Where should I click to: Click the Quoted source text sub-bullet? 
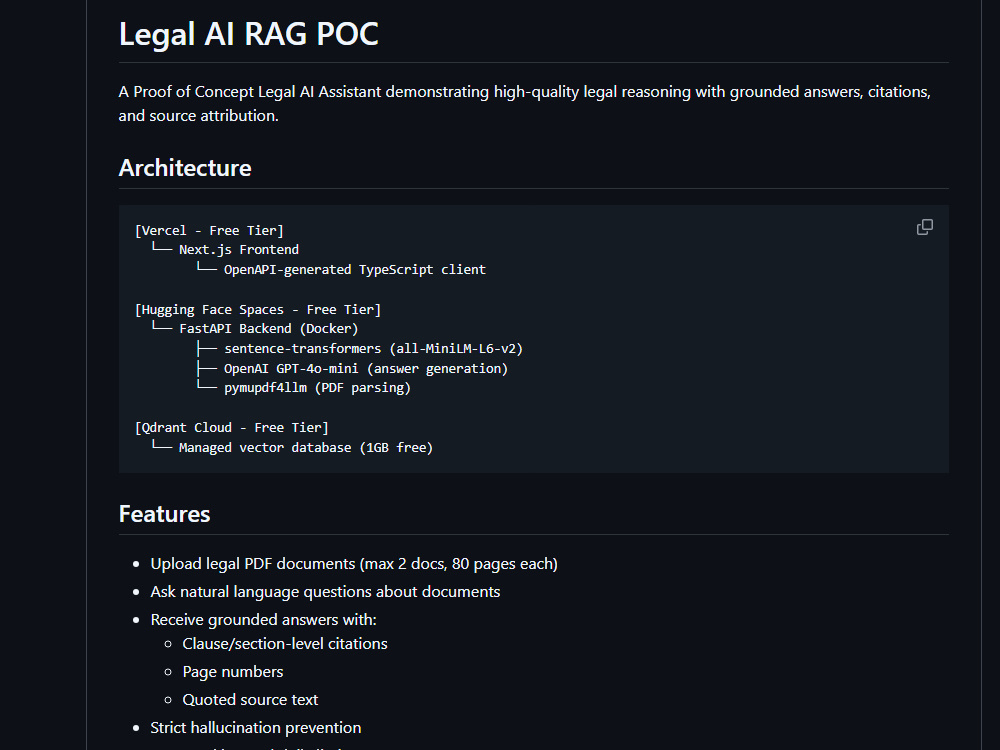click(x=250, y=700)
